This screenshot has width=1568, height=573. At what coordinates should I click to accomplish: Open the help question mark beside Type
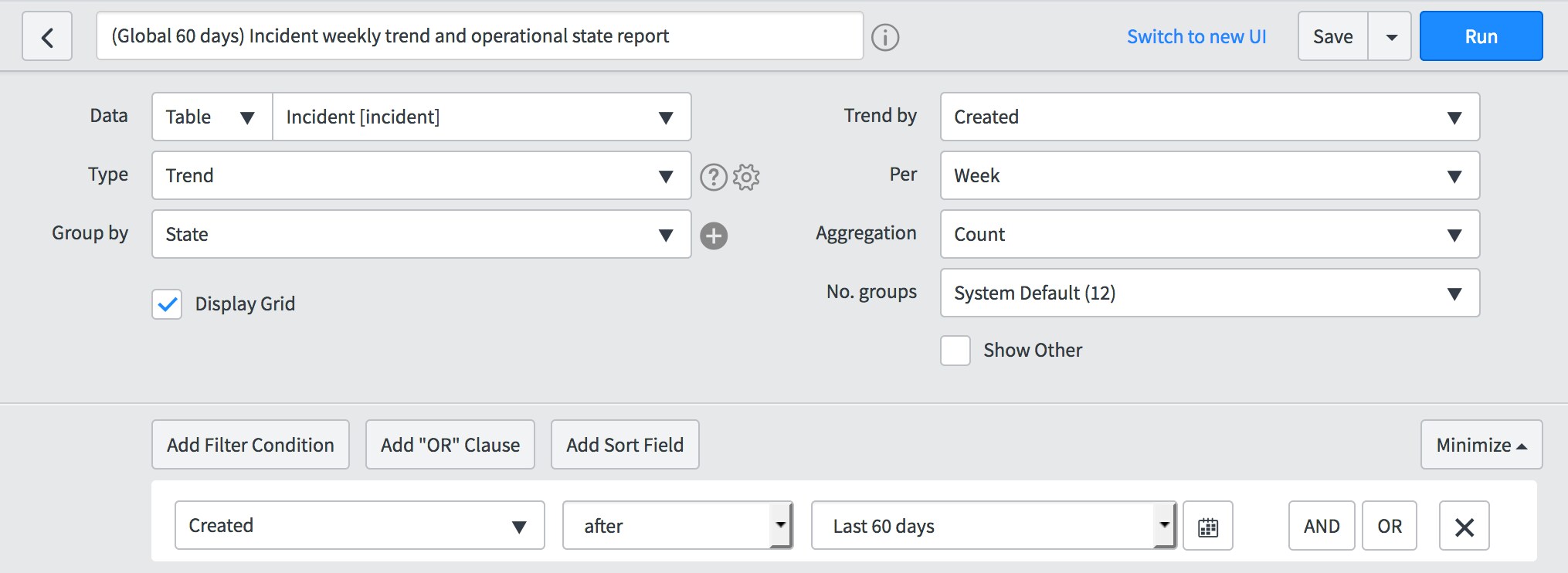point(714,177)
